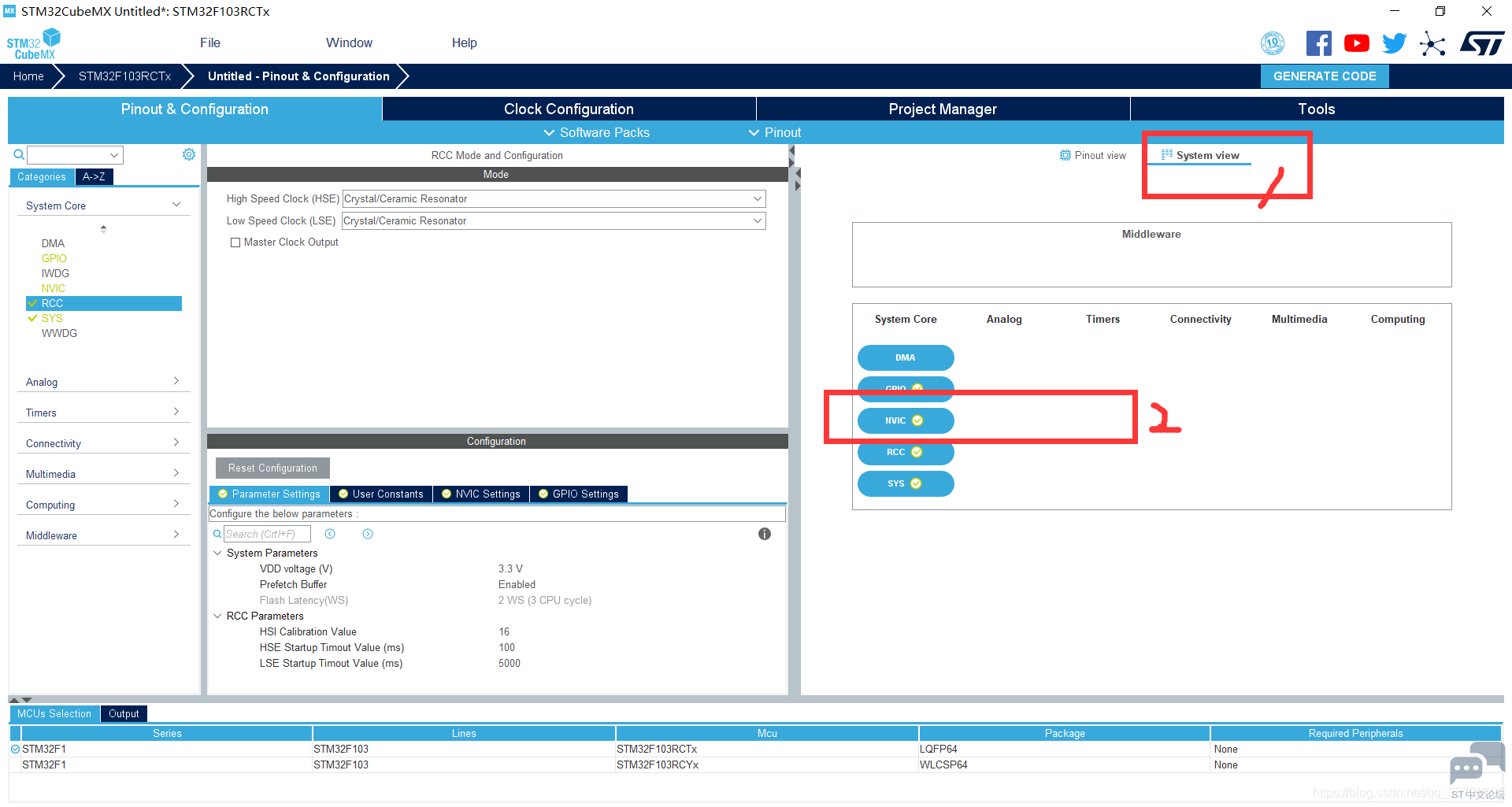Screen dimensions: 1512x807
Task: Open Low Speed Clock (LSE) dropdown
Action: [554, 221]
